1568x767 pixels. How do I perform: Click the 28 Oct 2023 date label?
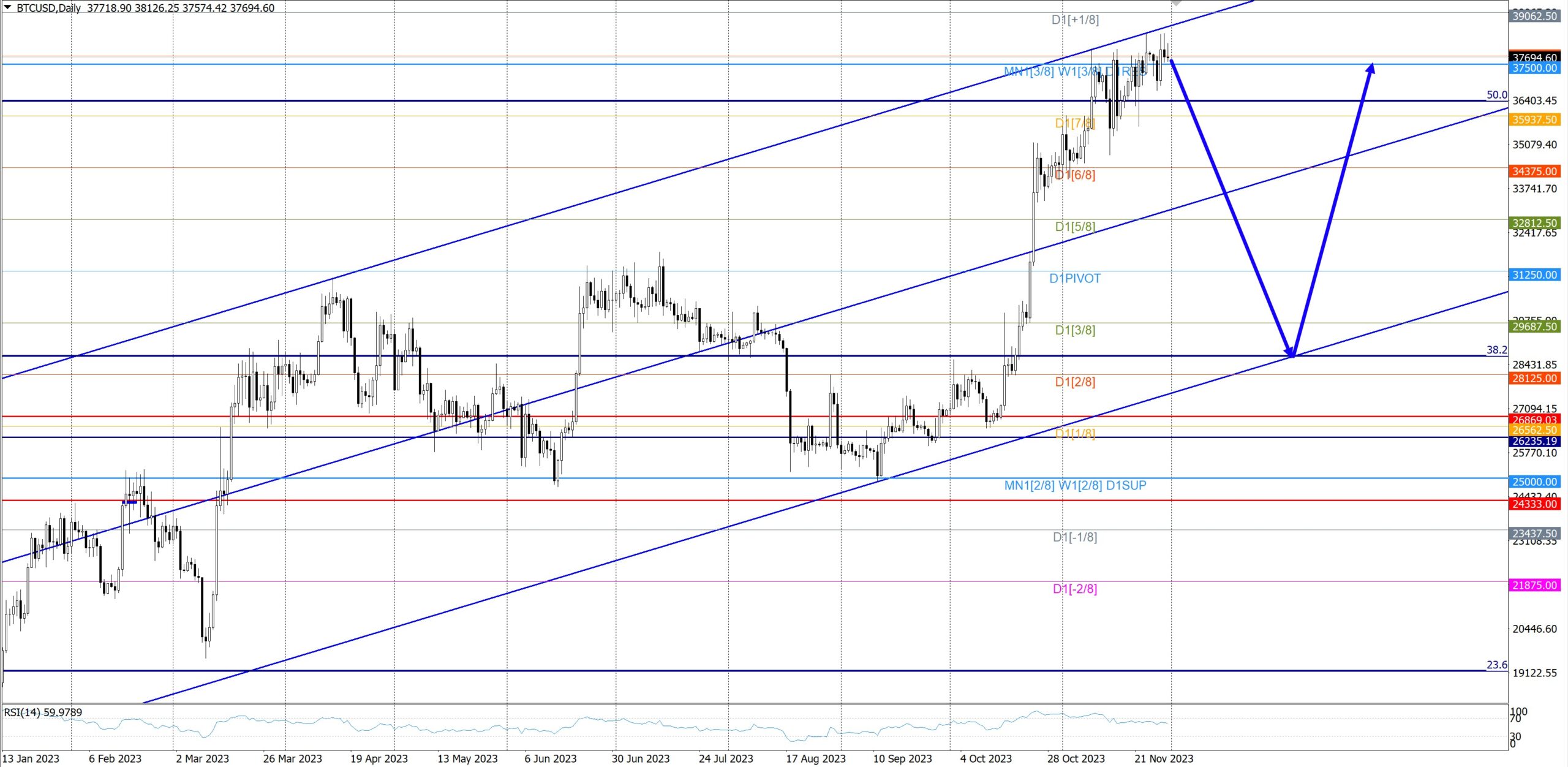click(x=1076, y=758)
